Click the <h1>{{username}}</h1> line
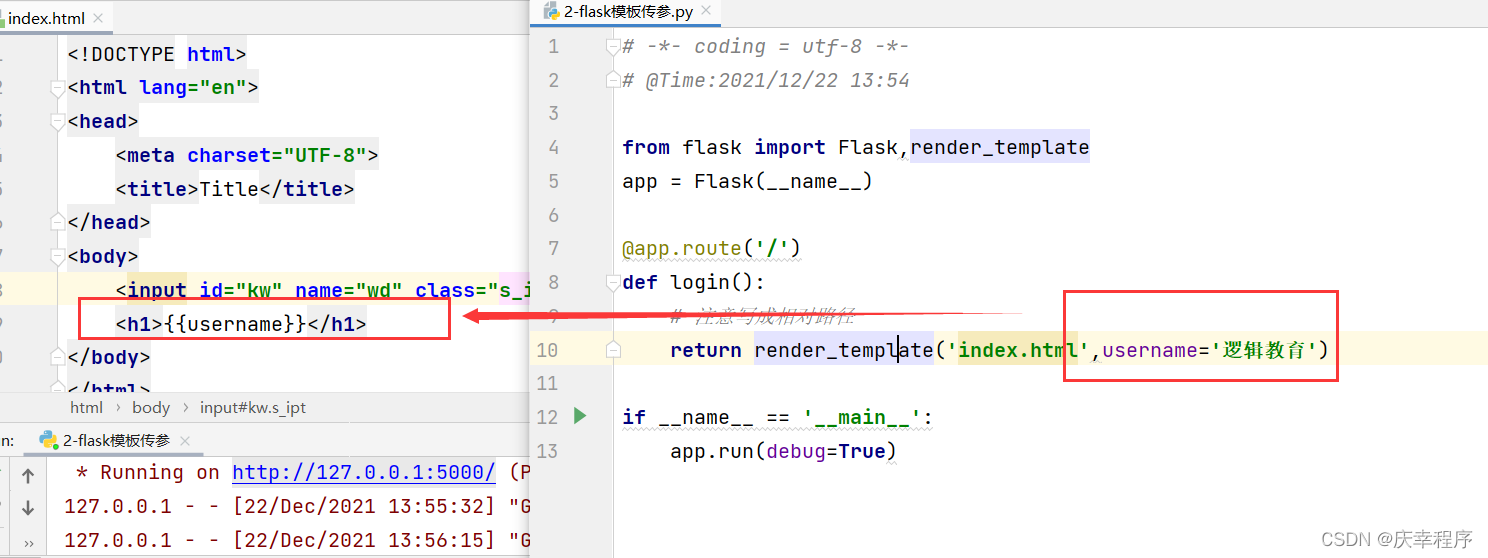Screen dimensions: 1488x558 (x=241, y=324)
